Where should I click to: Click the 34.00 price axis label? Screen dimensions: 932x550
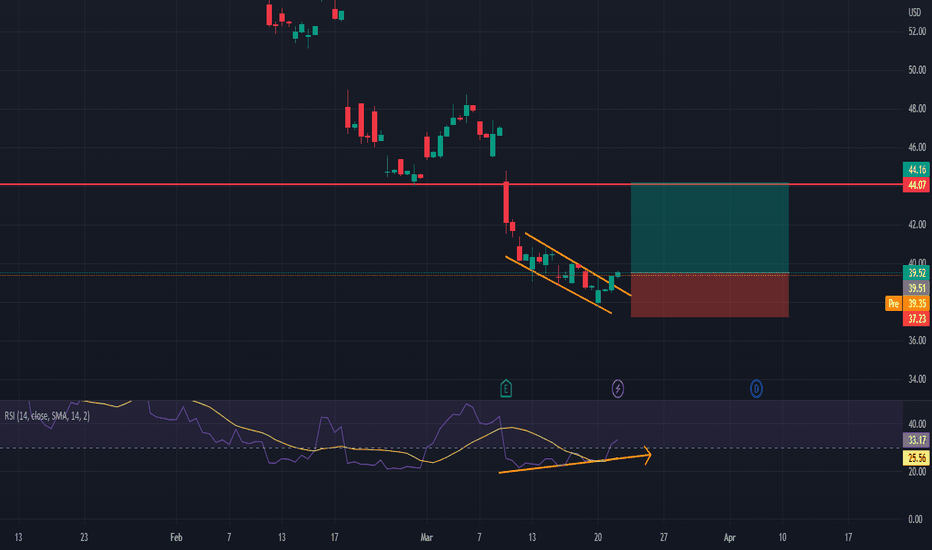tap(917, 379)
